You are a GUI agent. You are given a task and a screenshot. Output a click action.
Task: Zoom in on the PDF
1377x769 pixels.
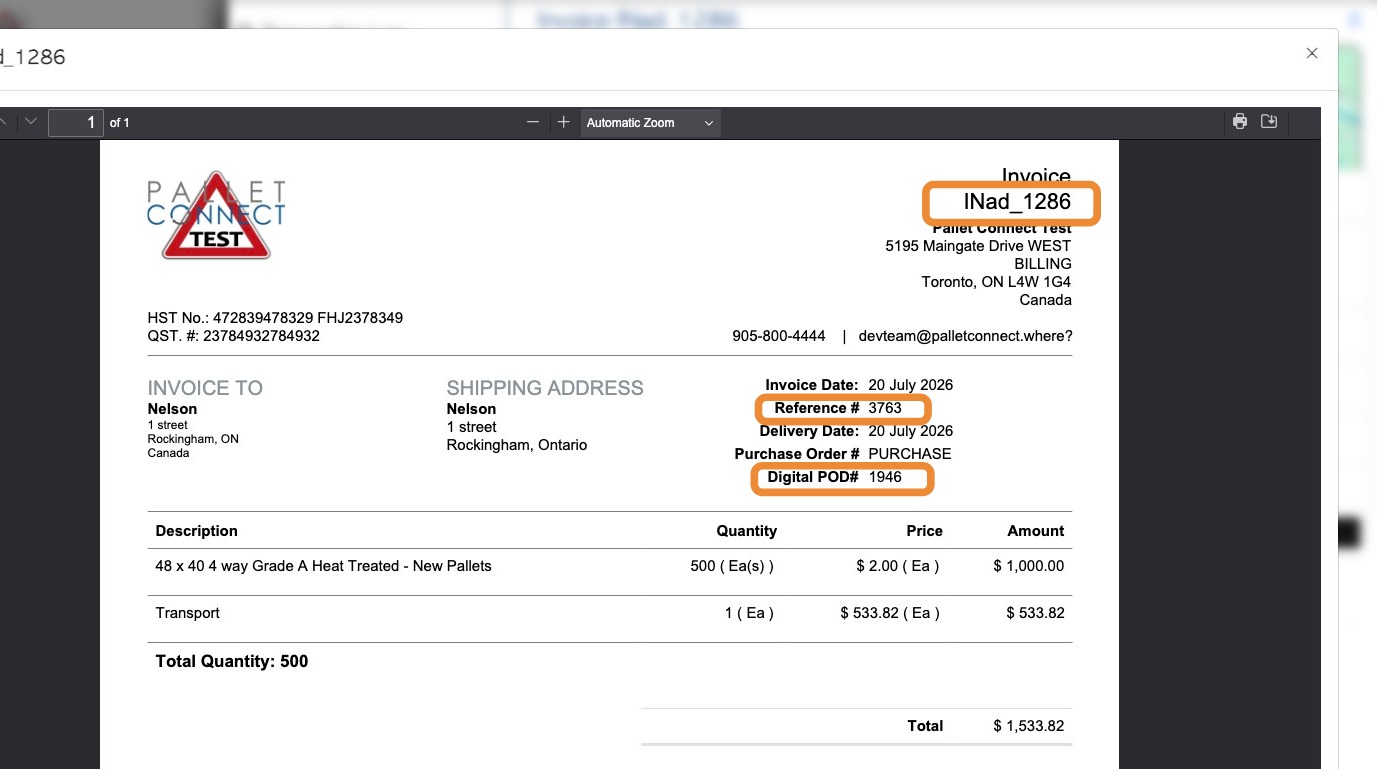564,122
